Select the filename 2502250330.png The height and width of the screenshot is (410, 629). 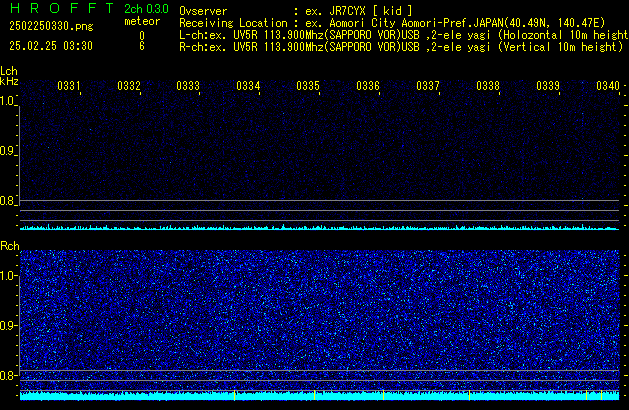pos(51,26)
